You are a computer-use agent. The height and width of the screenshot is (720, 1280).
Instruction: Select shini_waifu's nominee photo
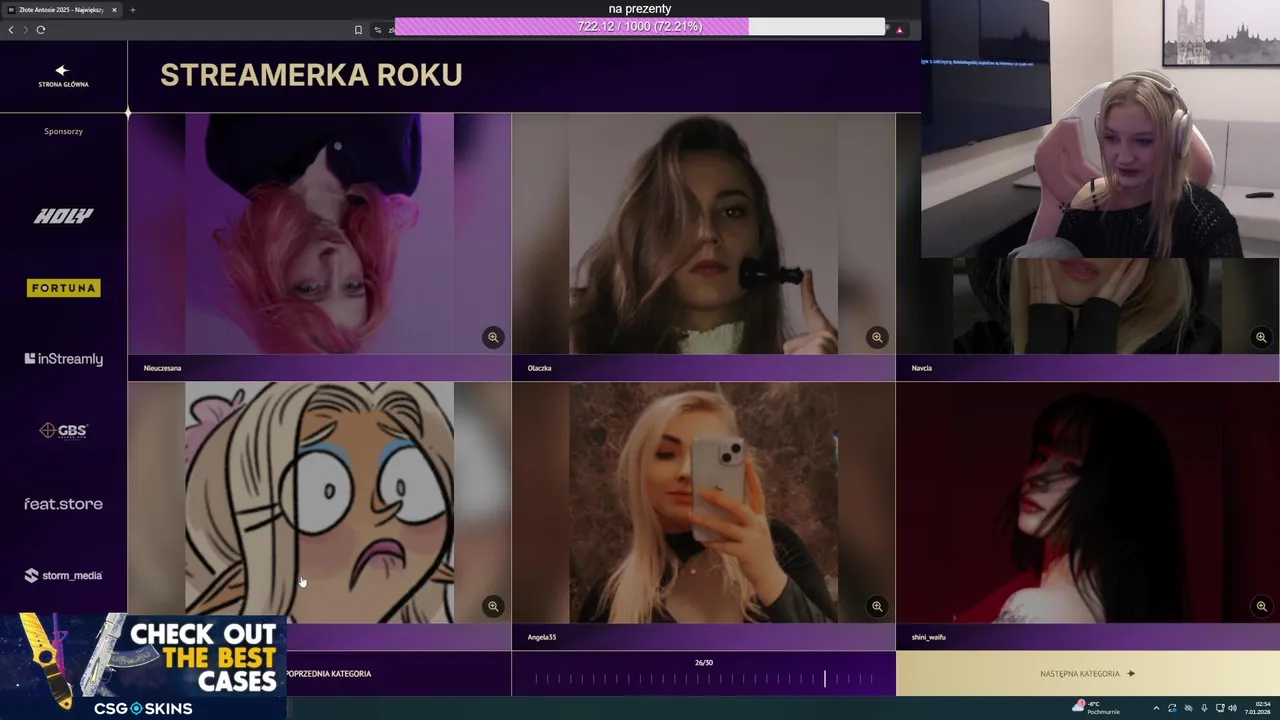(1087, 502)
